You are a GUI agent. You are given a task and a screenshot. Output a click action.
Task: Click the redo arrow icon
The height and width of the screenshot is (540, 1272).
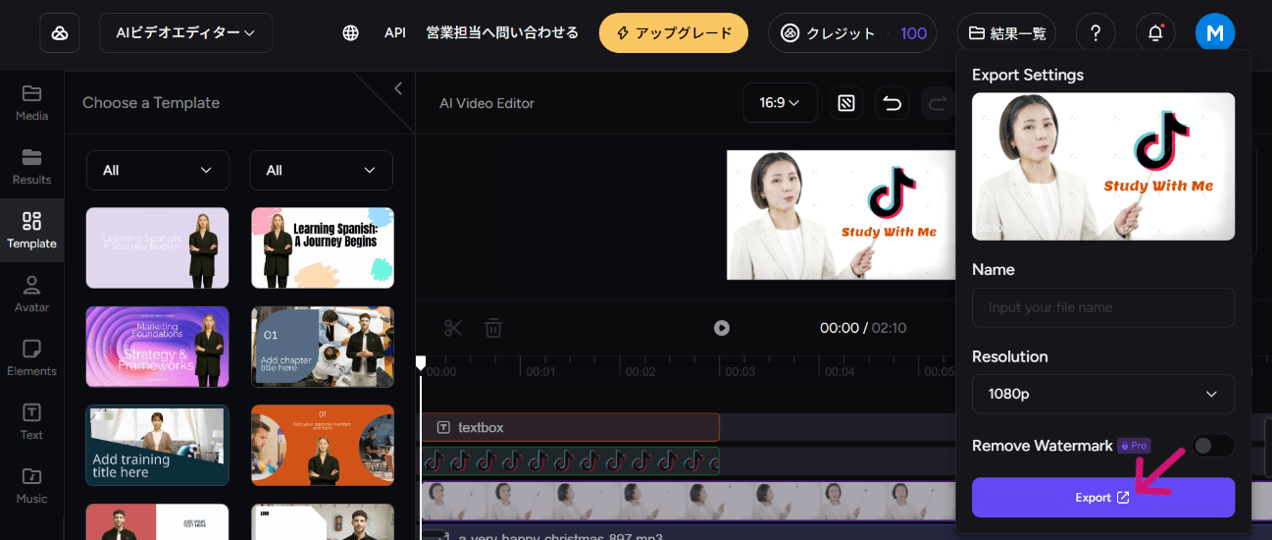938,103
